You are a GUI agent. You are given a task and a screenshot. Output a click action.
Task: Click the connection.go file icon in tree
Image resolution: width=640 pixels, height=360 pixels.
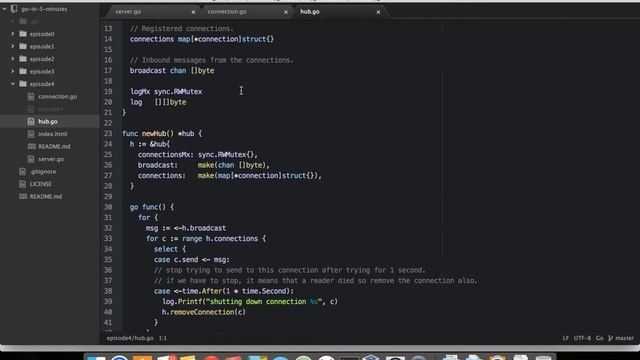pyautogui.click(x=31, y=97)
